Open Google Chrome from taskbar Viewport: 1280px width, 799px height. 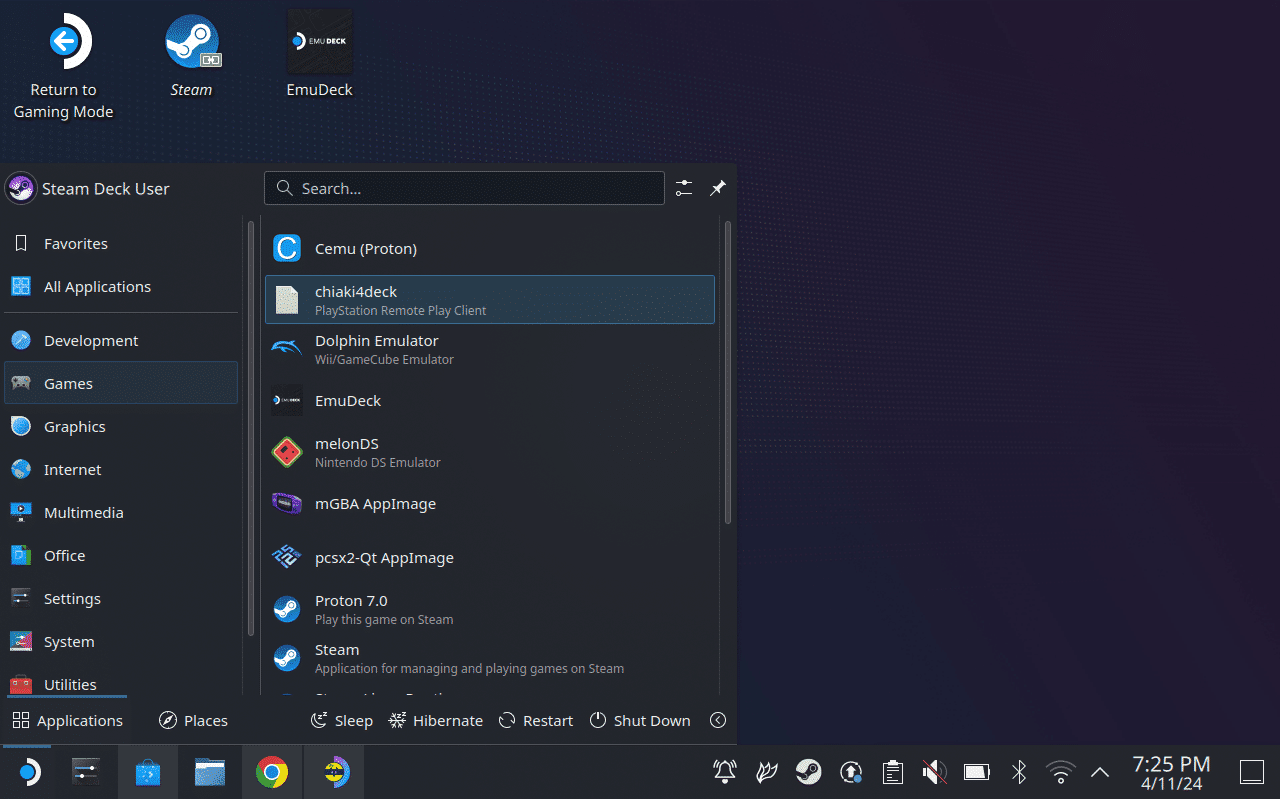pyautogui.click(x=272, y=772)
